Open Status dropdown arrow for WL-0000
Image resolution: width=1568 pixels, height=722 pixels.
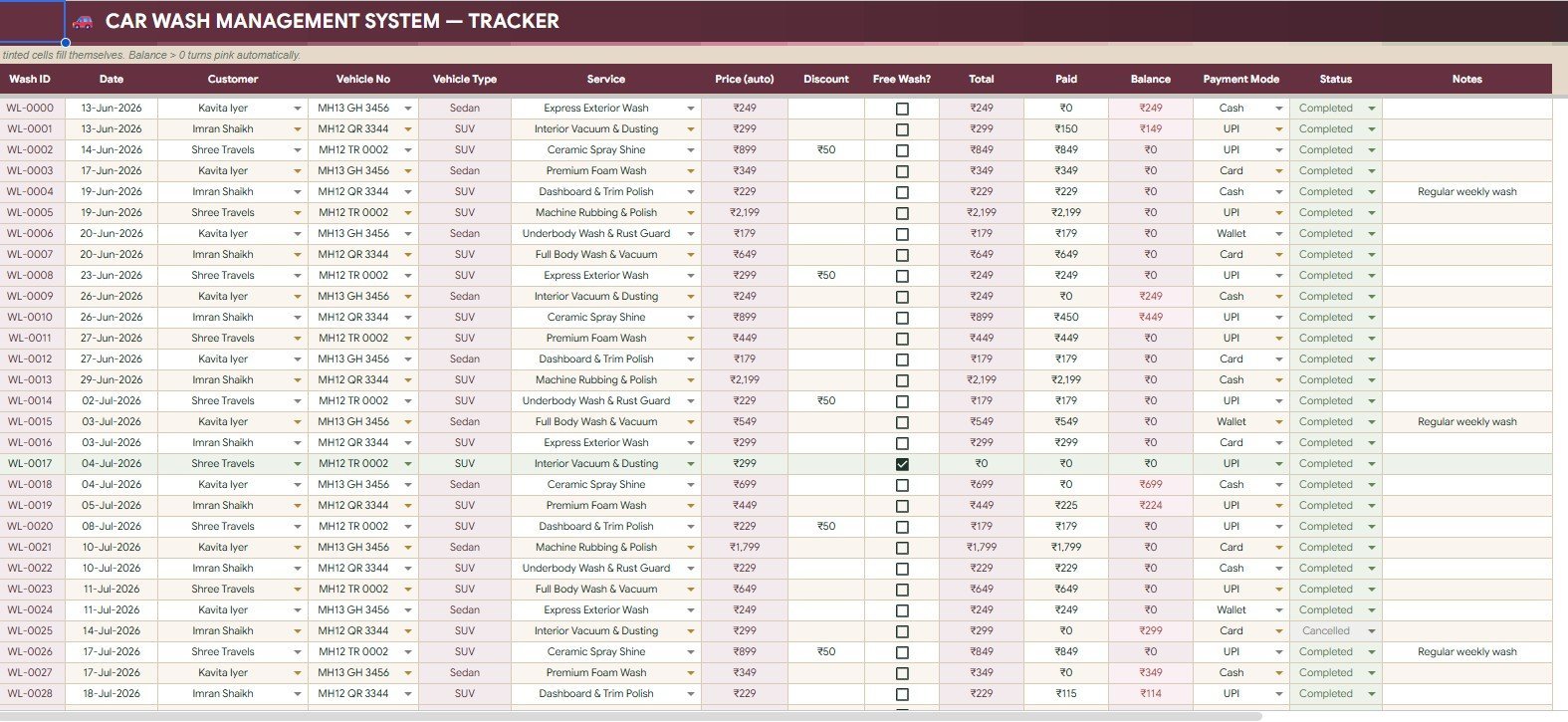1372,109
